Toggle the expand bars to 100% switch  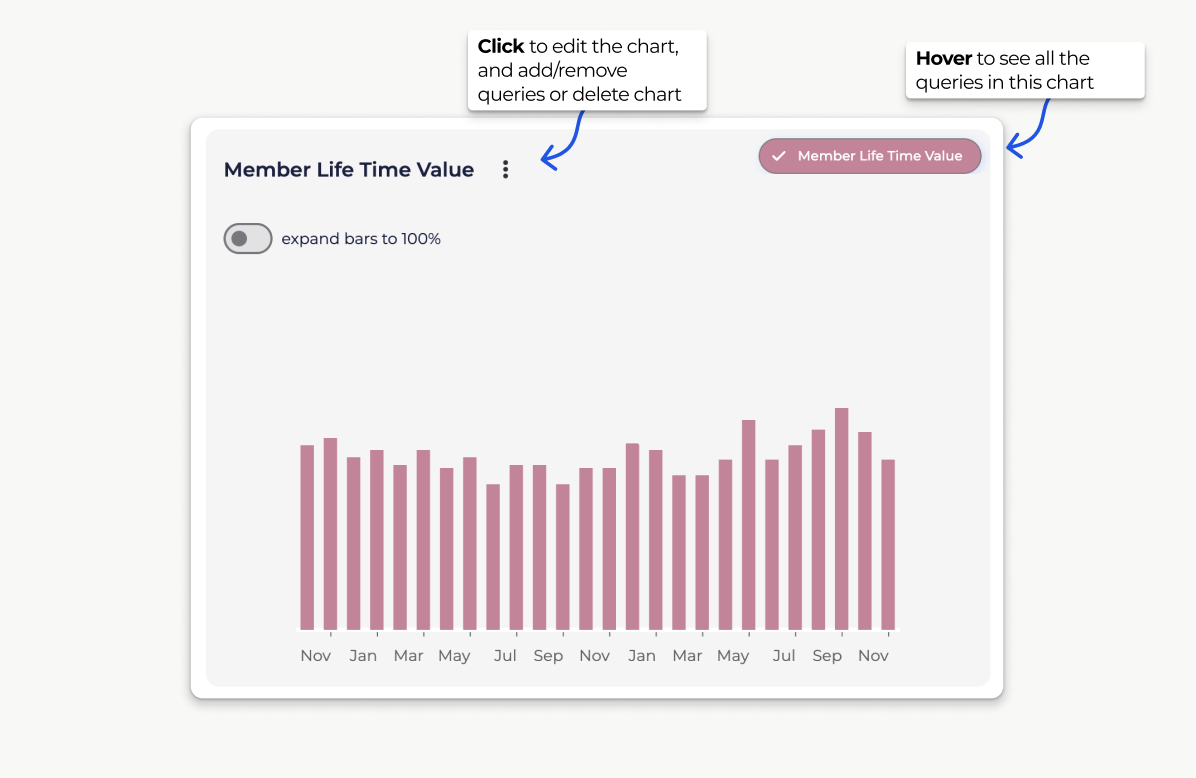pyautogui.click(x=248, y=239)
